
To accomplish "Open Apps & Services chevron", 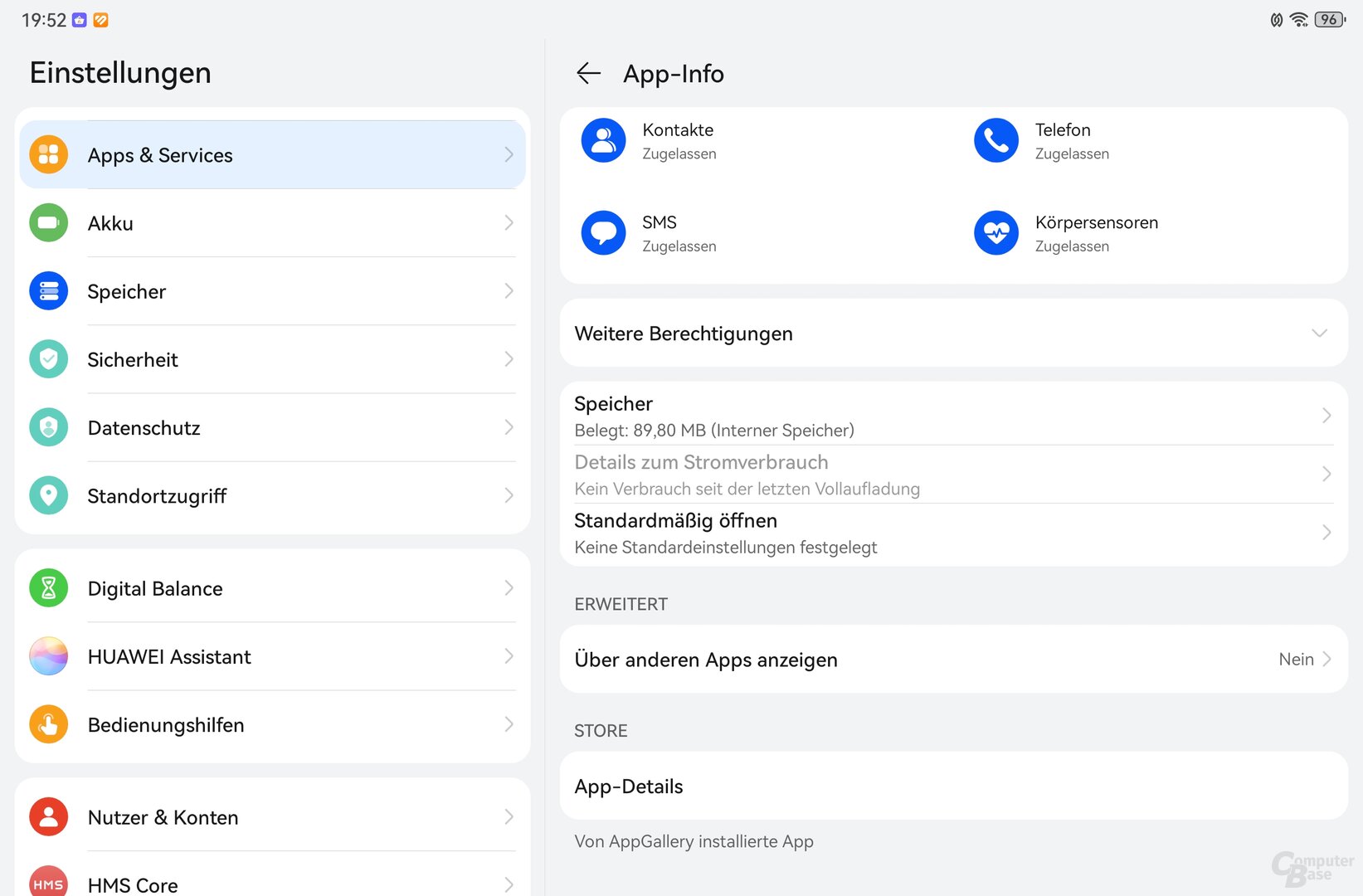I will 509,155.
